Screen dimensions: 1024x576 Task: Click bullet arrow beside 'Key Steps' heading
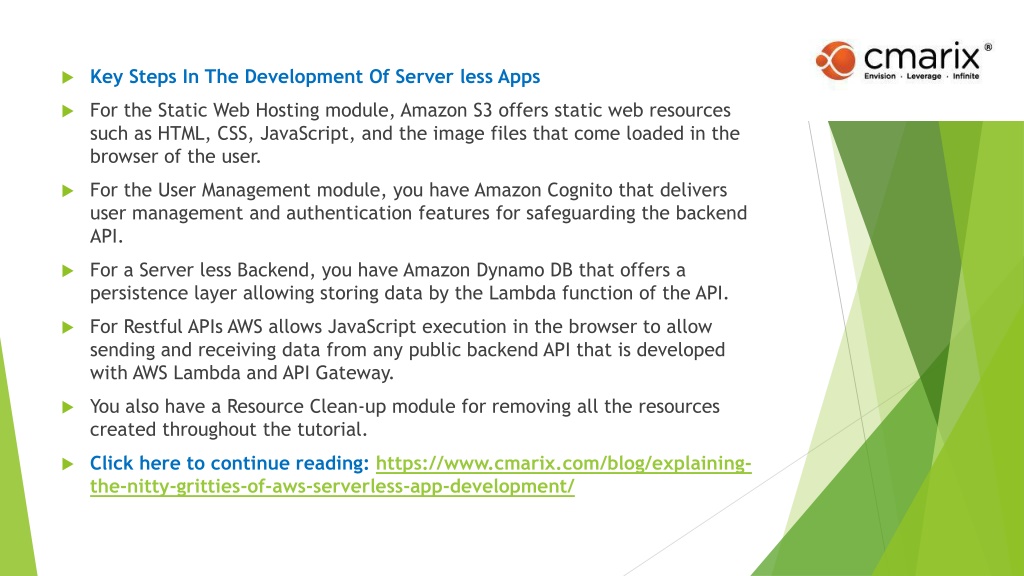(x=68, y=77)
